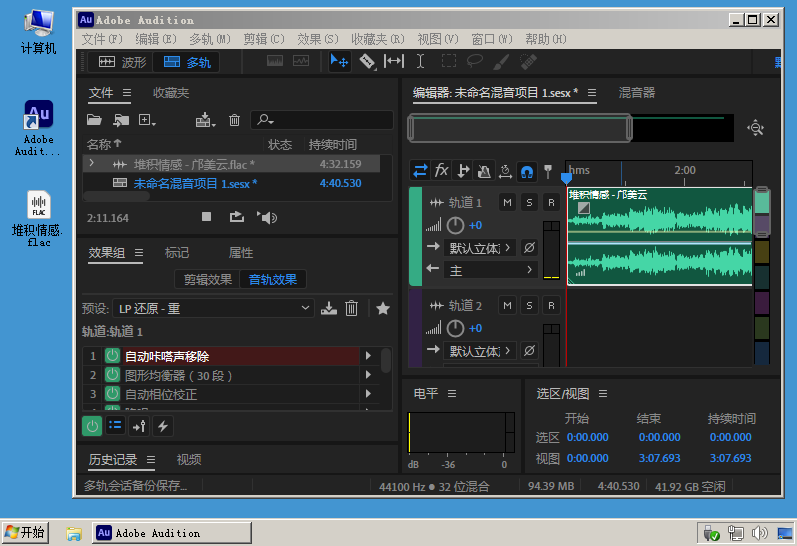Adjust Track 2 volume knob
Viewport: 797px width, 546px height.
pos(455,328)
